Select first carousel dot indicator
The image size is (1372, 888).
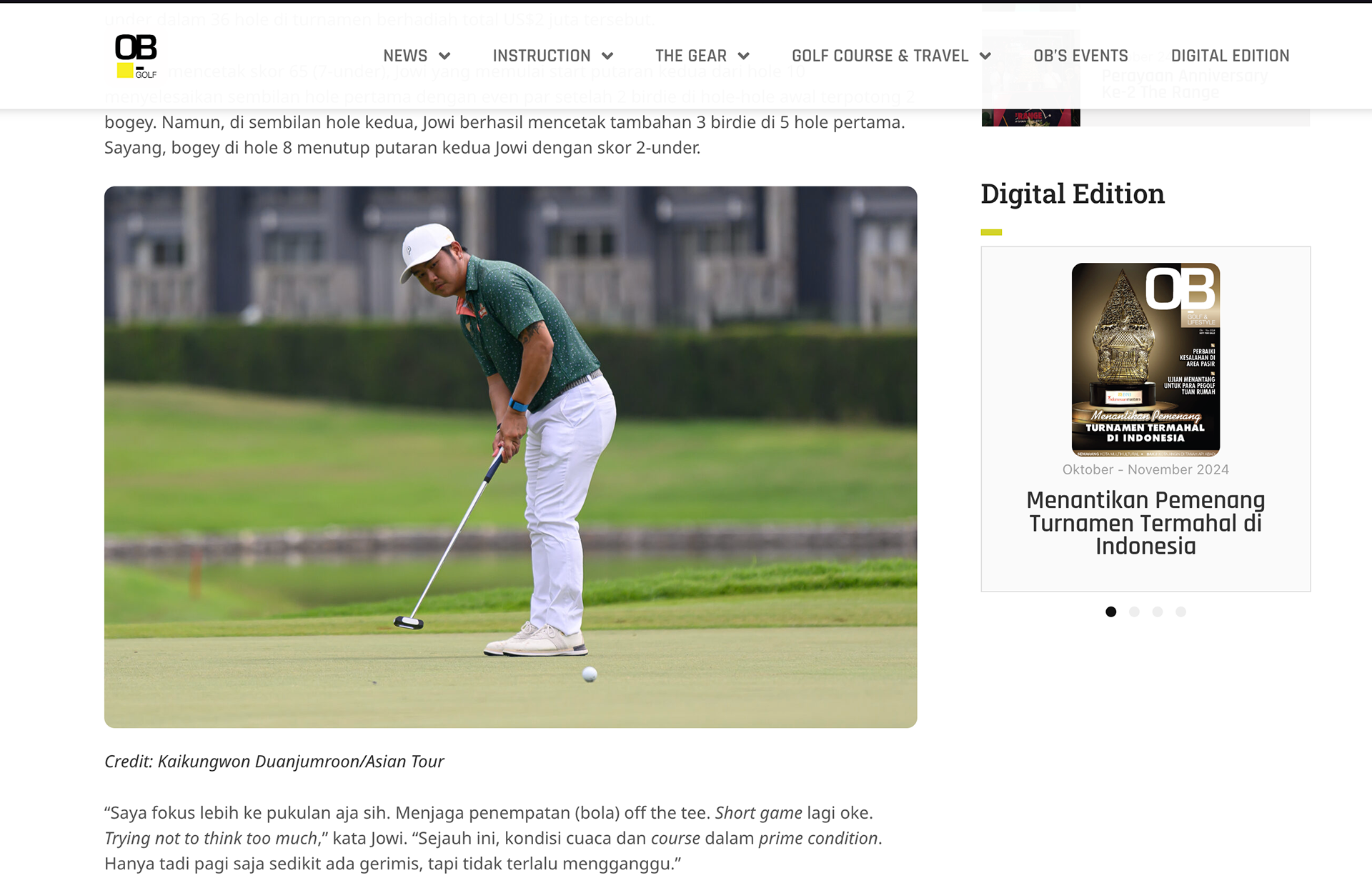pos(1110,612)
